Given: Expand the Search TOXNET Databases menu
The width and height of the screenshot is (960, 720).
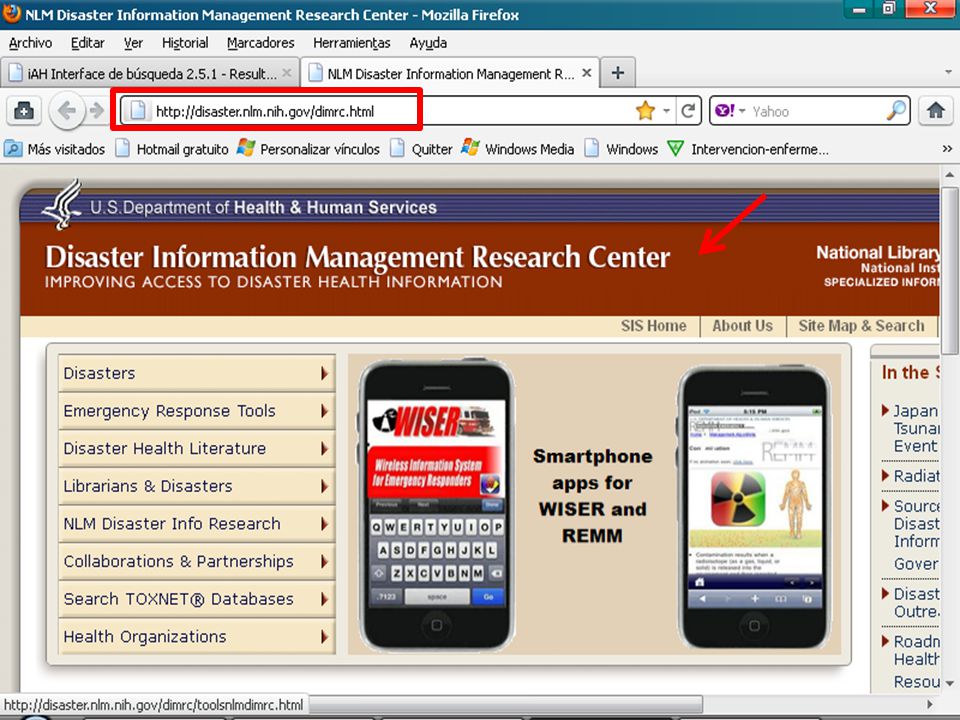Looking at the screenshot, I should 197,599.
